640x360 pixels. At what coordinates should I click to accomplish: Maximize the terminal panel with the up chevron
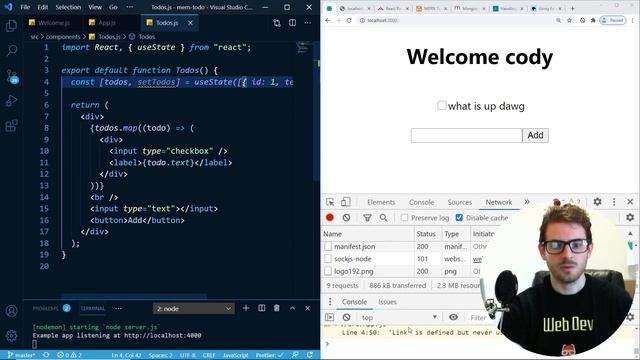pyautogui.click(x=292, y=308)
